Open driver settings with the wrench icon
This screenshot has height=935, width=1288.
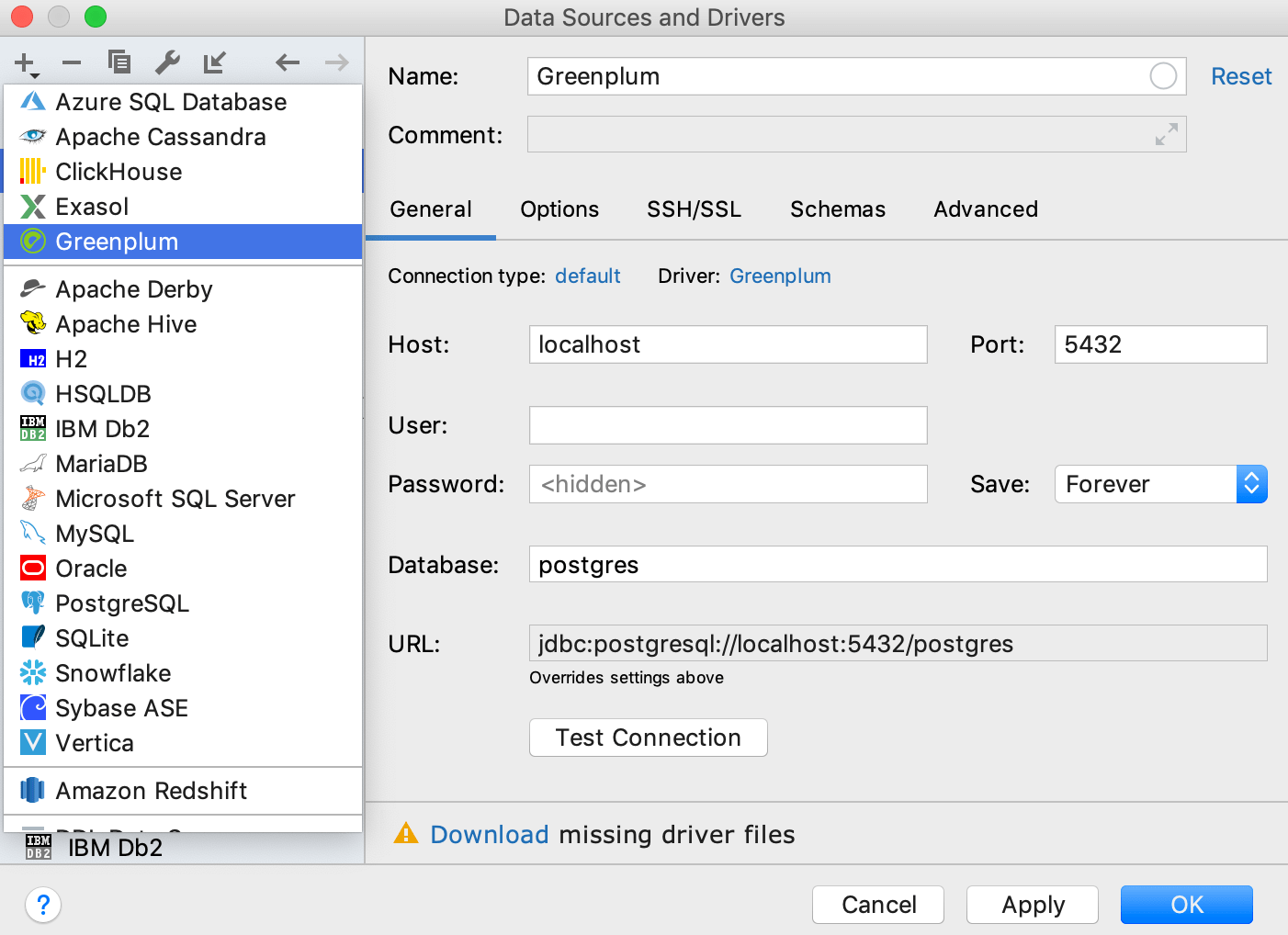tap(167, 62)
